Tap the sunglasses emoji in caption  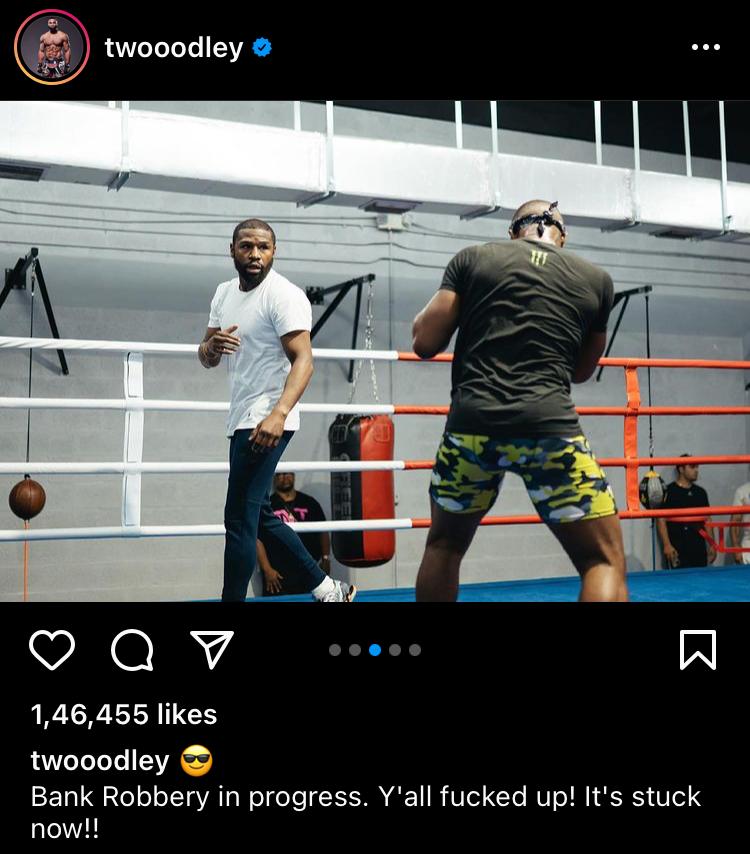point(196,760)
